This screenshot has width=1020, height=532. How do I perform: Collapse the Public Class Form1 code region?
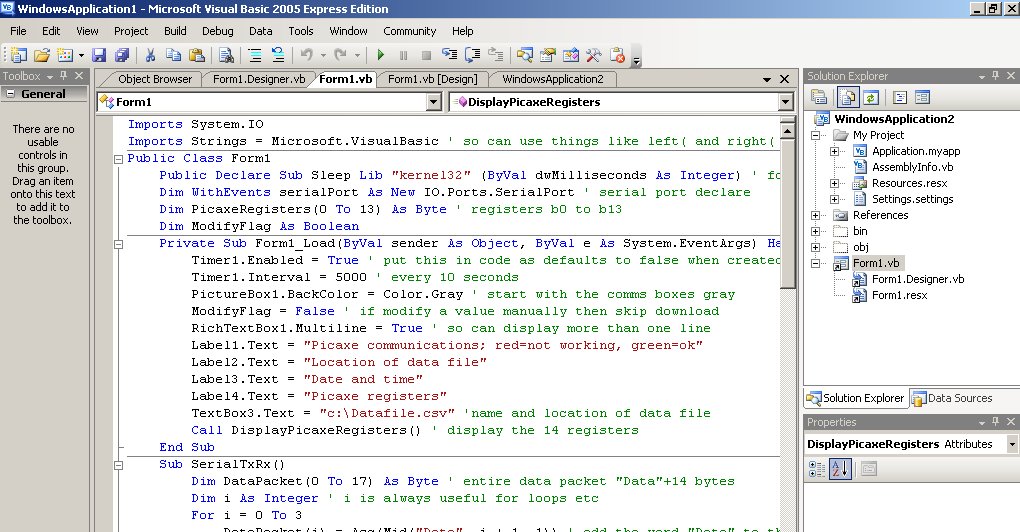(x=118, y=159)
